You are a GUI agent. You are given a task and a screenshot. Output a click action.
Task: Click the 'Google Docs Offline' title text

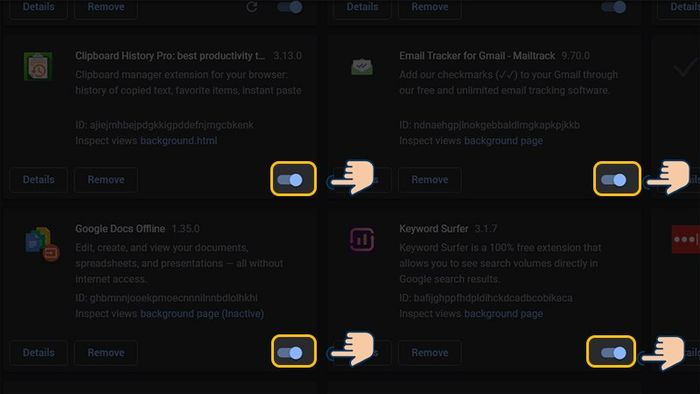pos(120,228)
